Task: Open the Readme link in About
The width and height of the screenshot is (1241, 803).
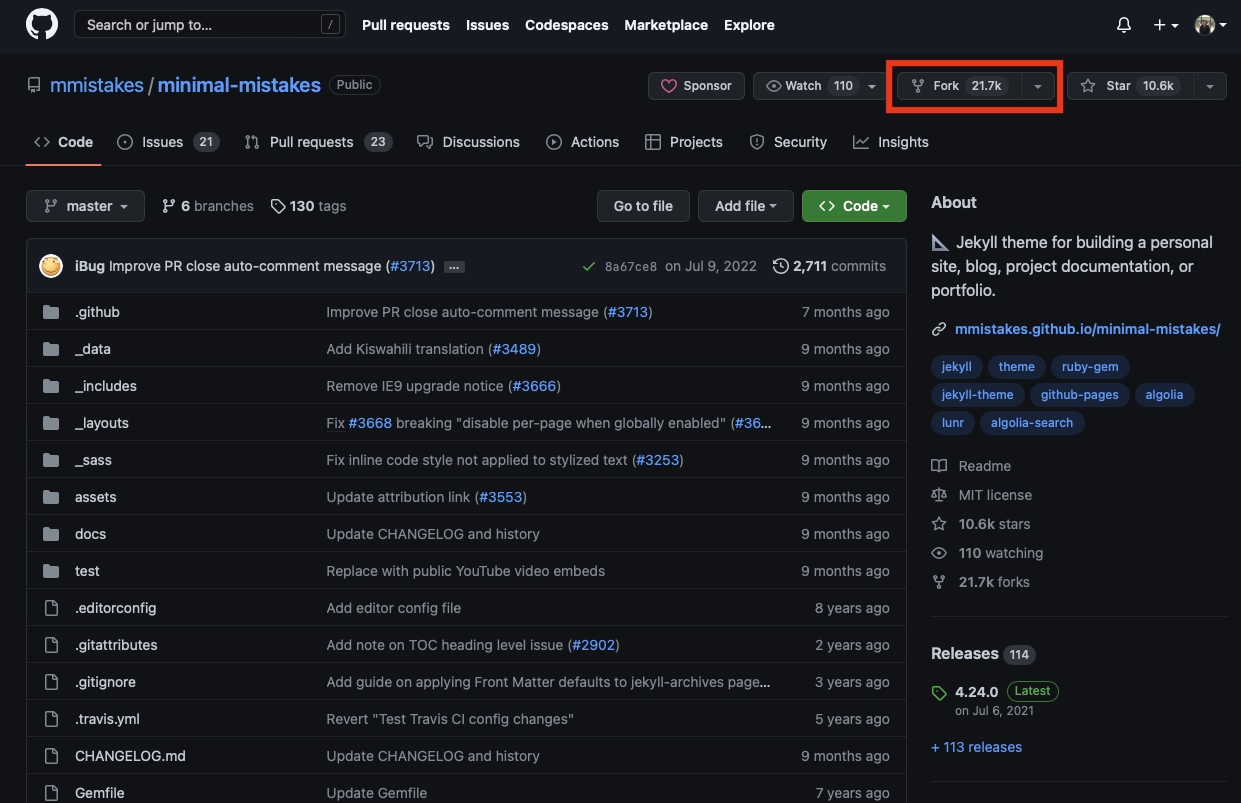Action: [971, 466]
